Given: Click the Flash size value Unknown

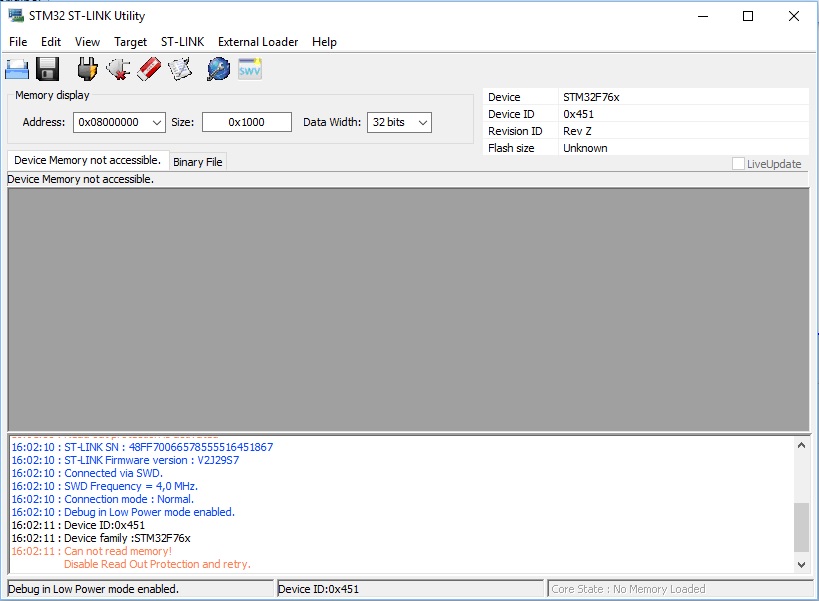Looking at the screenshot, I should [585, 148].
